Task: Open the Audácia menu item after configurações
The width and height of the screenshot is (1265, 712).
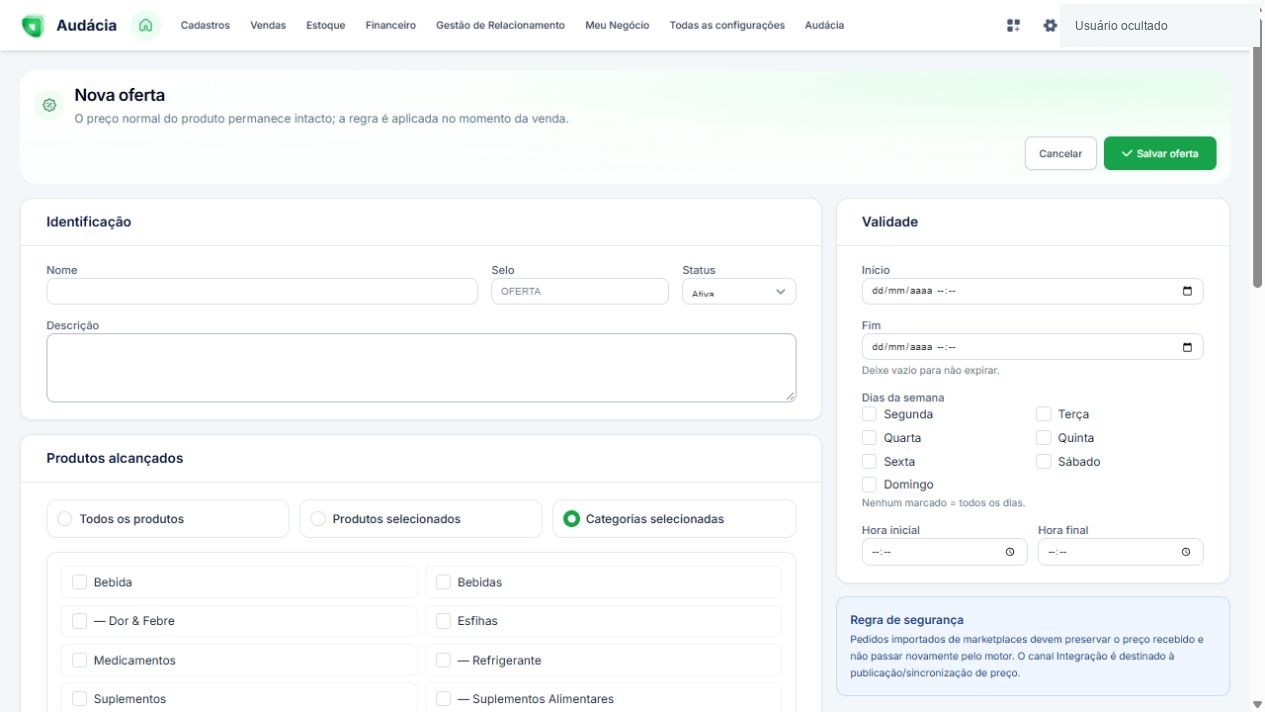Action: 824,26
